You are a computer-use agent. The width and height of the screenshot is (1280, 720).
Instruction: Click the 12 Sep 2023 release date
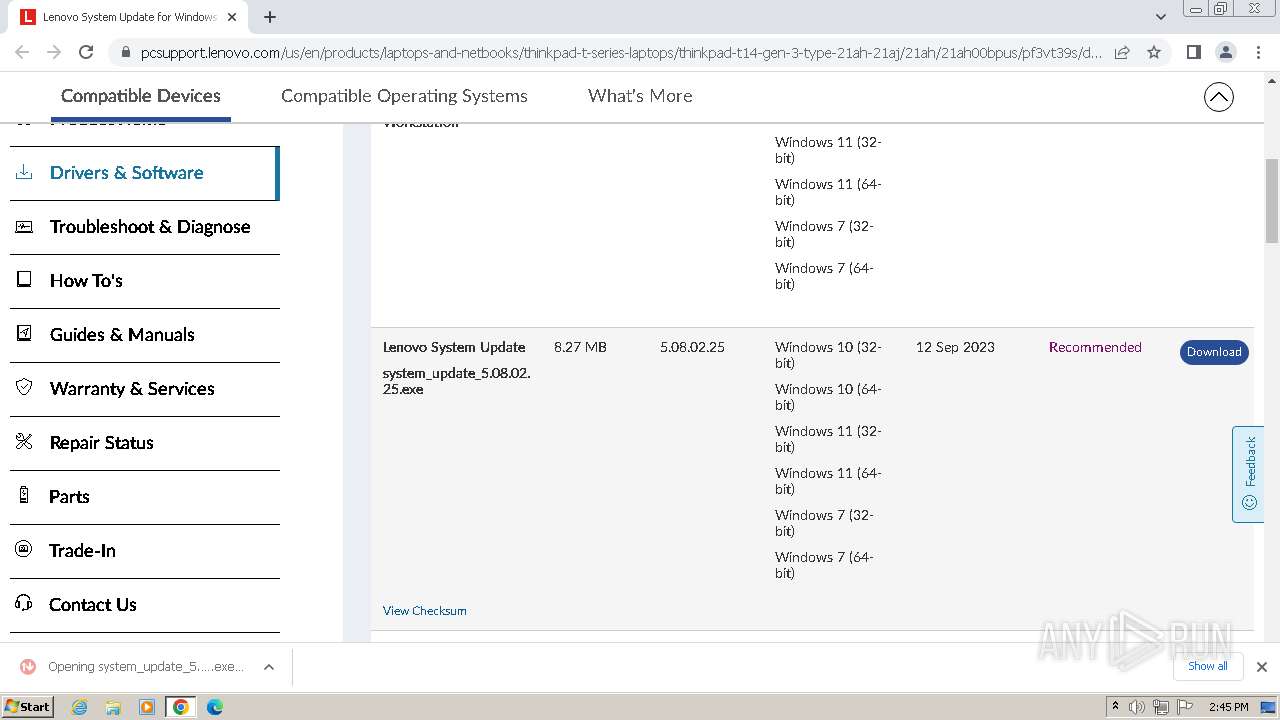pos(955,347)
